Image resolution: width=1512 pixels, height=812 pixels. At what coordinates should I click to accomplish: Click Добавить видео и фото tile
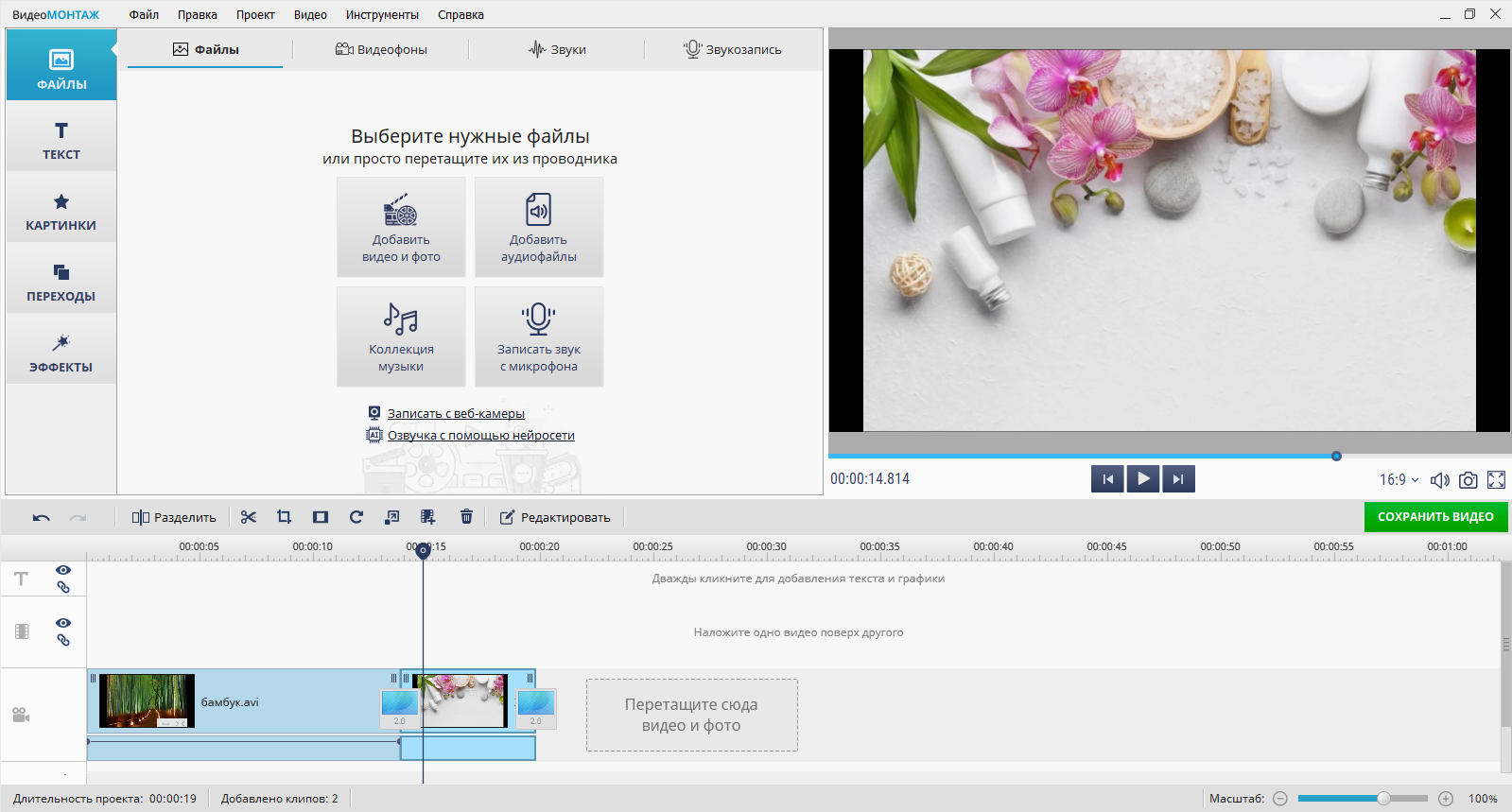click(x=401, y=227)
